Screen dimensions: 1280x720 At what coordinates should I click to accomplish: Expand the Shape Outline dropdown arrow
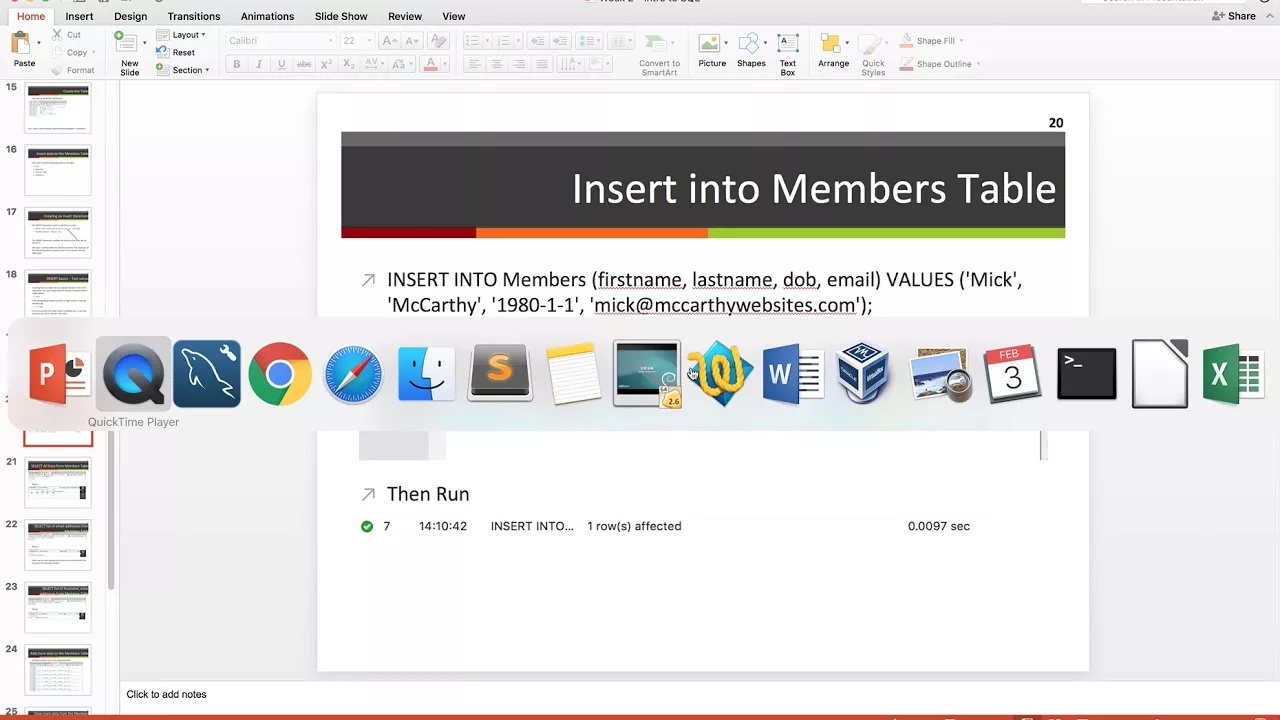point(978,64)
